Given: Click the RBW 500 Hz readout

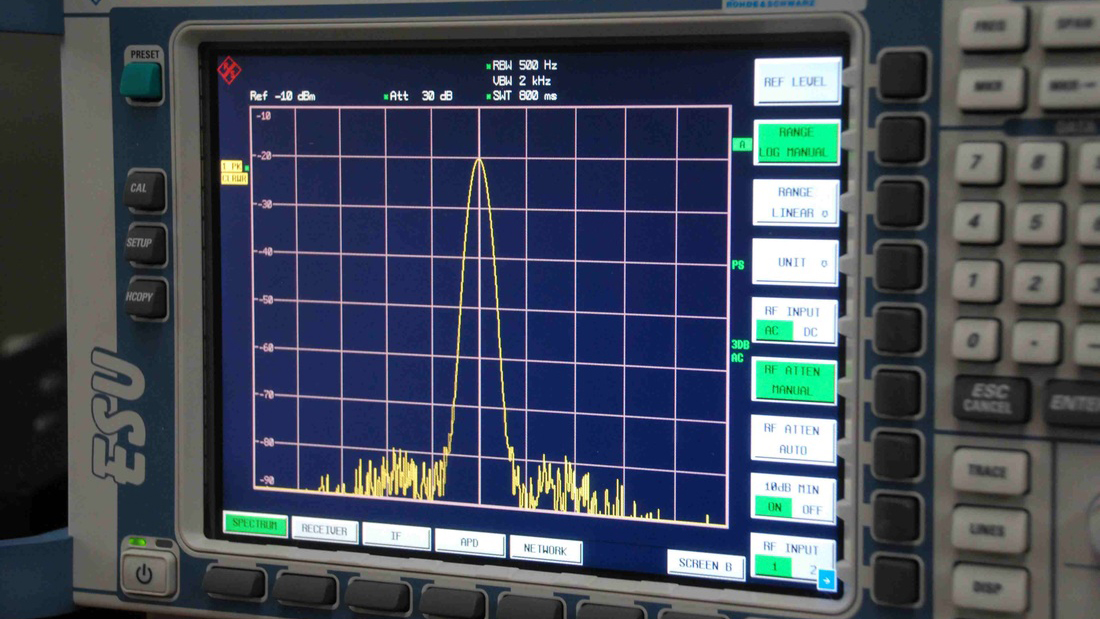Looking at the screenshot, I should tap(523, 65).
